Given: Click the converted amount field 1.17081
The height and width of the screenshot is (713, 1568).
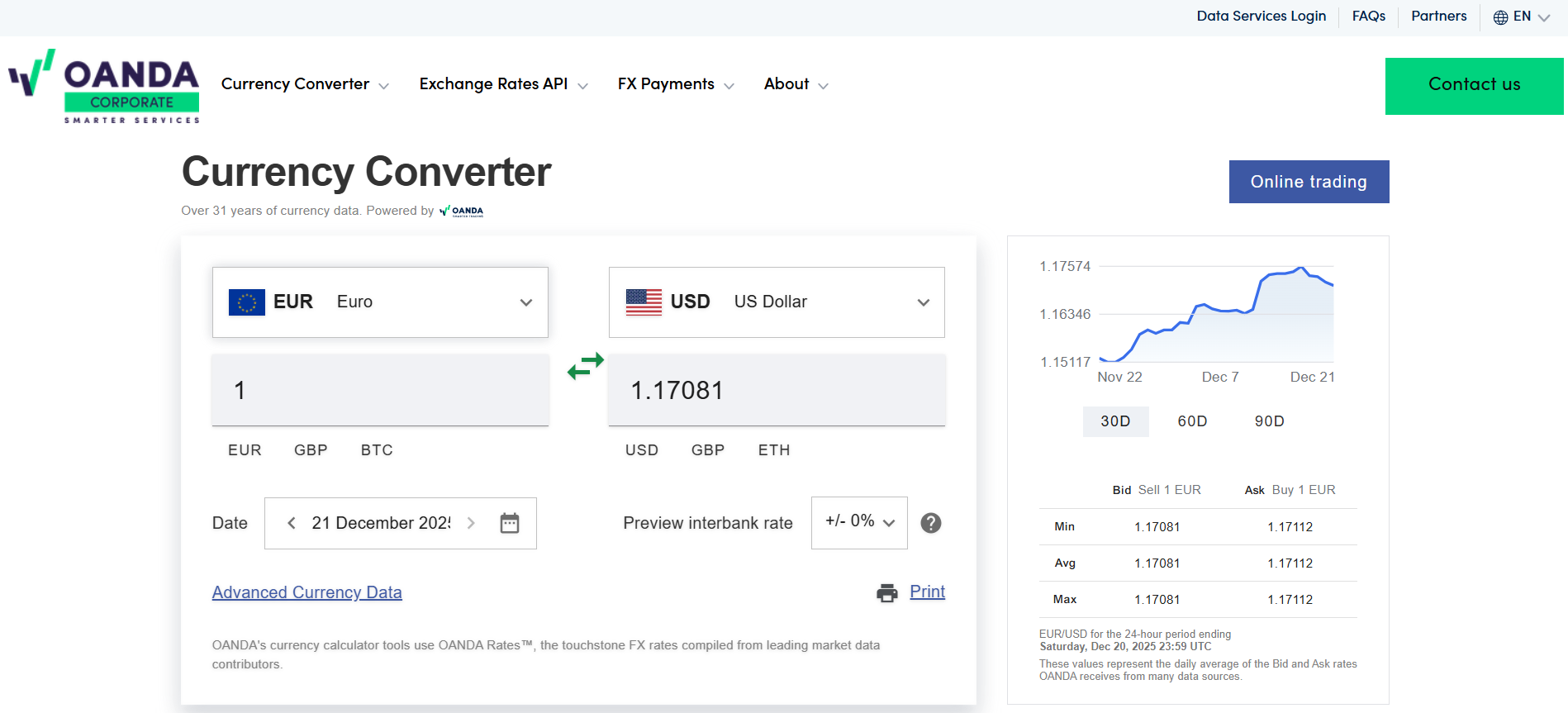Looking at the screenshot, I should (777, 390).
